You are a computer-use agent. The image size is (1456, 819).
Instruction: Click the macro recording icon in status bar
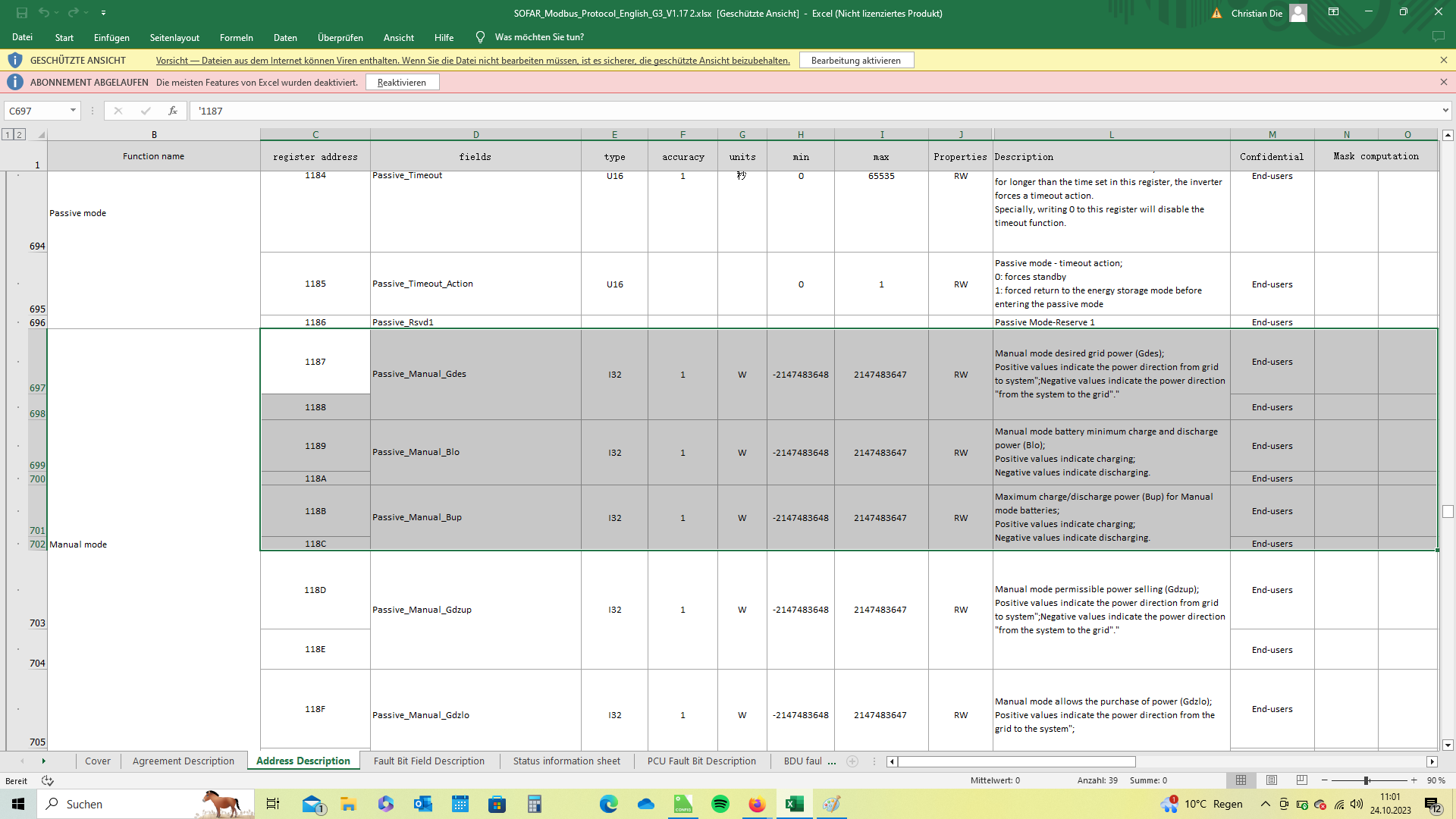pos(48,781)
